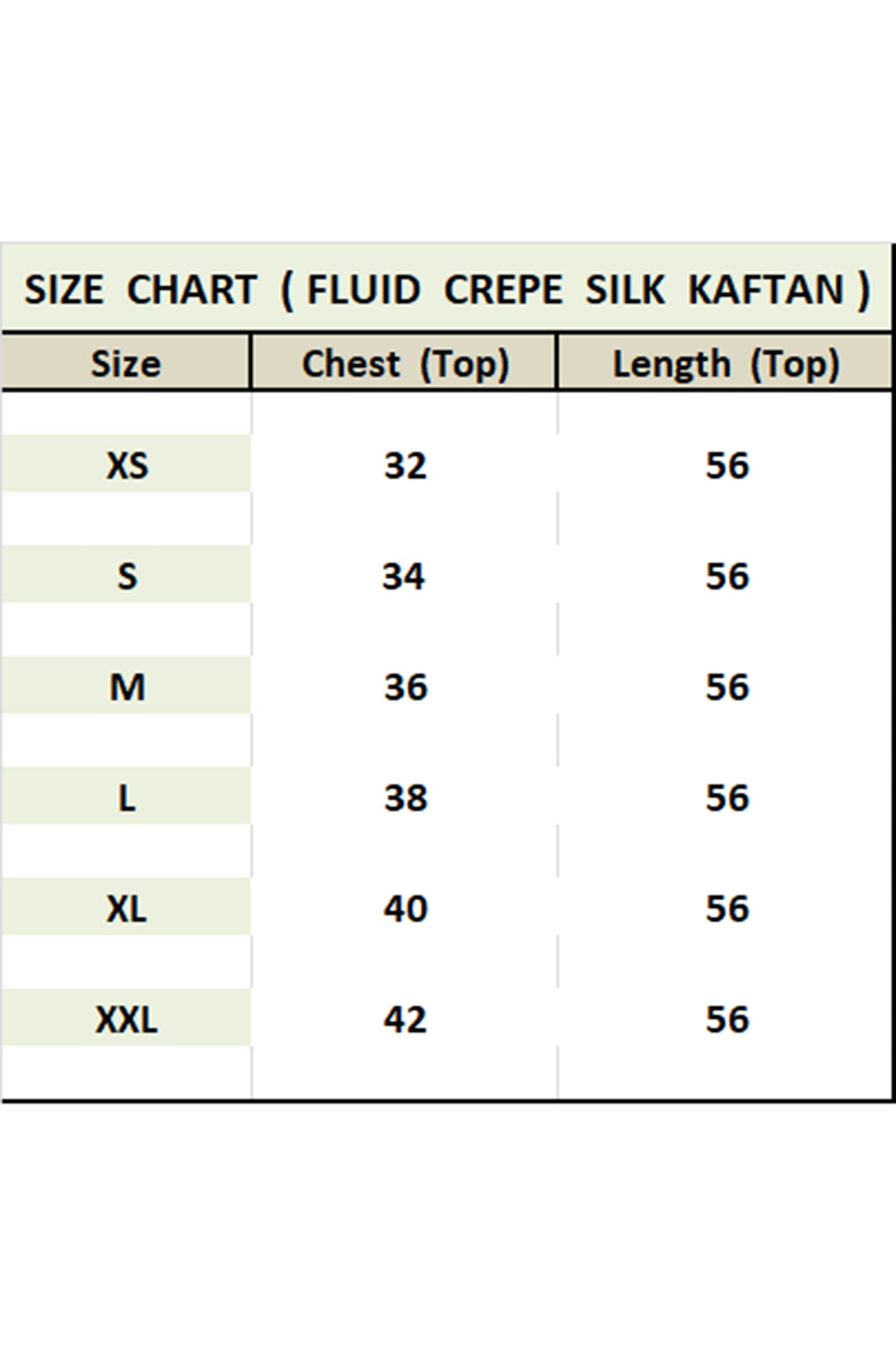This screenshot has height=1345, width=896.
Task: Select the Length (Top) column header
Action: [725, 363]
